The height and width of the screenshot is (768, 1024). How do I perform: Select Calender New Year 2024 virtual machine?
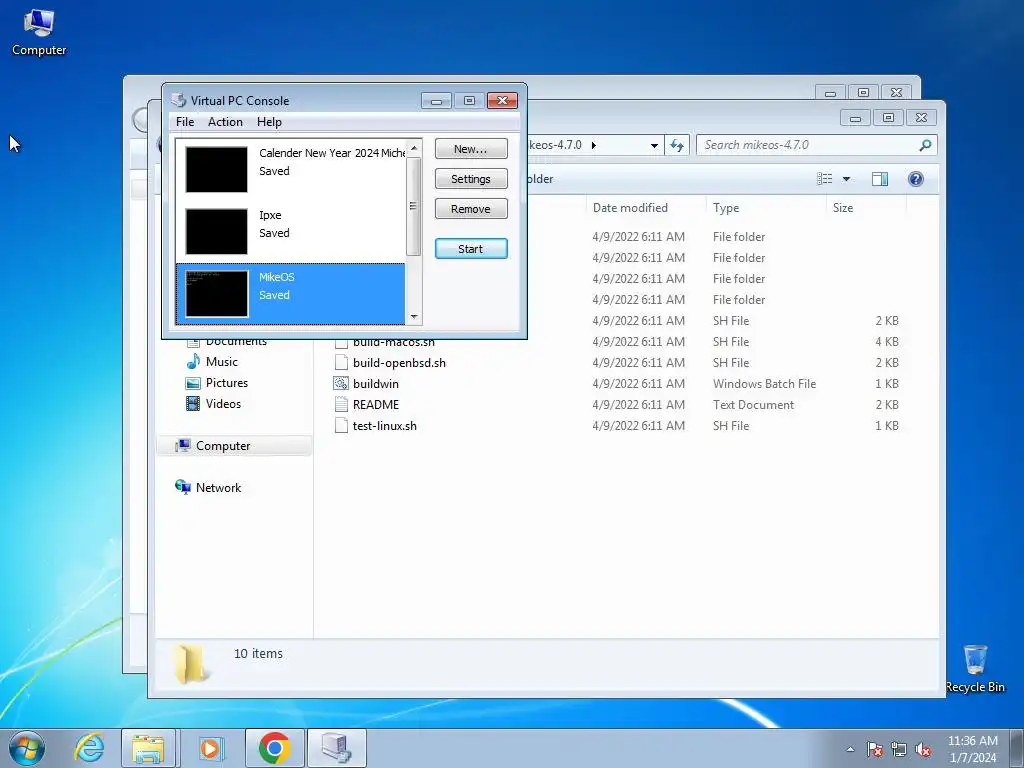291,170
